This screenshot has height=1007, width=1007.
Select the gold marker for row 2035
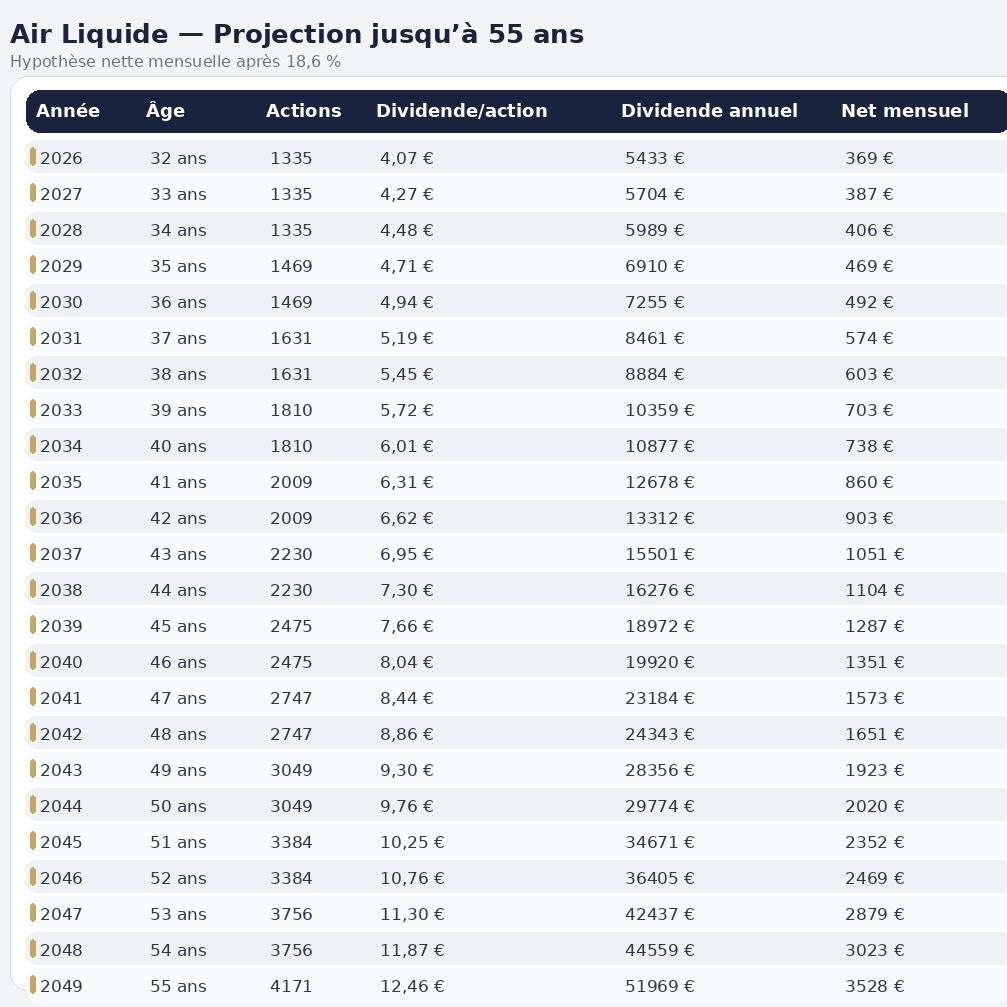click(33, 481)
